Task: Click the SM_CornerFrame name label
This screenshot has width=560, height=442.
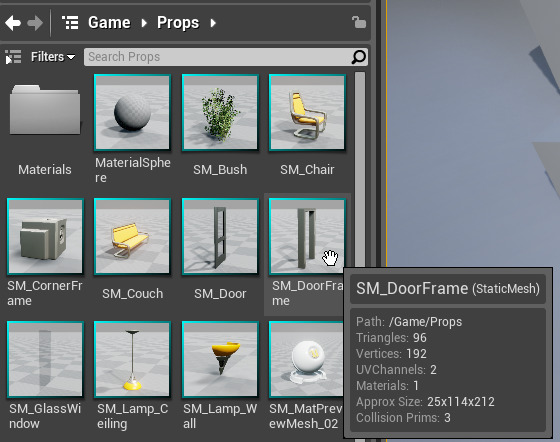Action: pyautogui.click(x=45, y=293)
